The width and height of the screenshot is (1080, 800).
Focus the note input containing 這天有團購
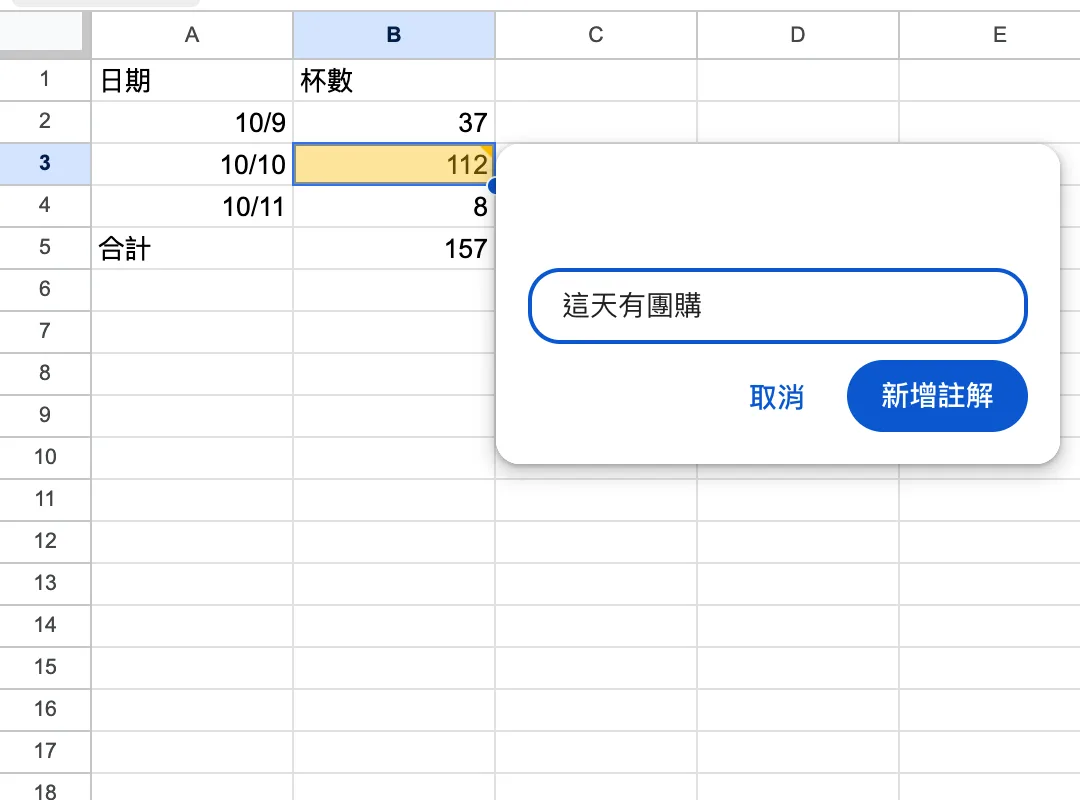[x=778, y=306]
